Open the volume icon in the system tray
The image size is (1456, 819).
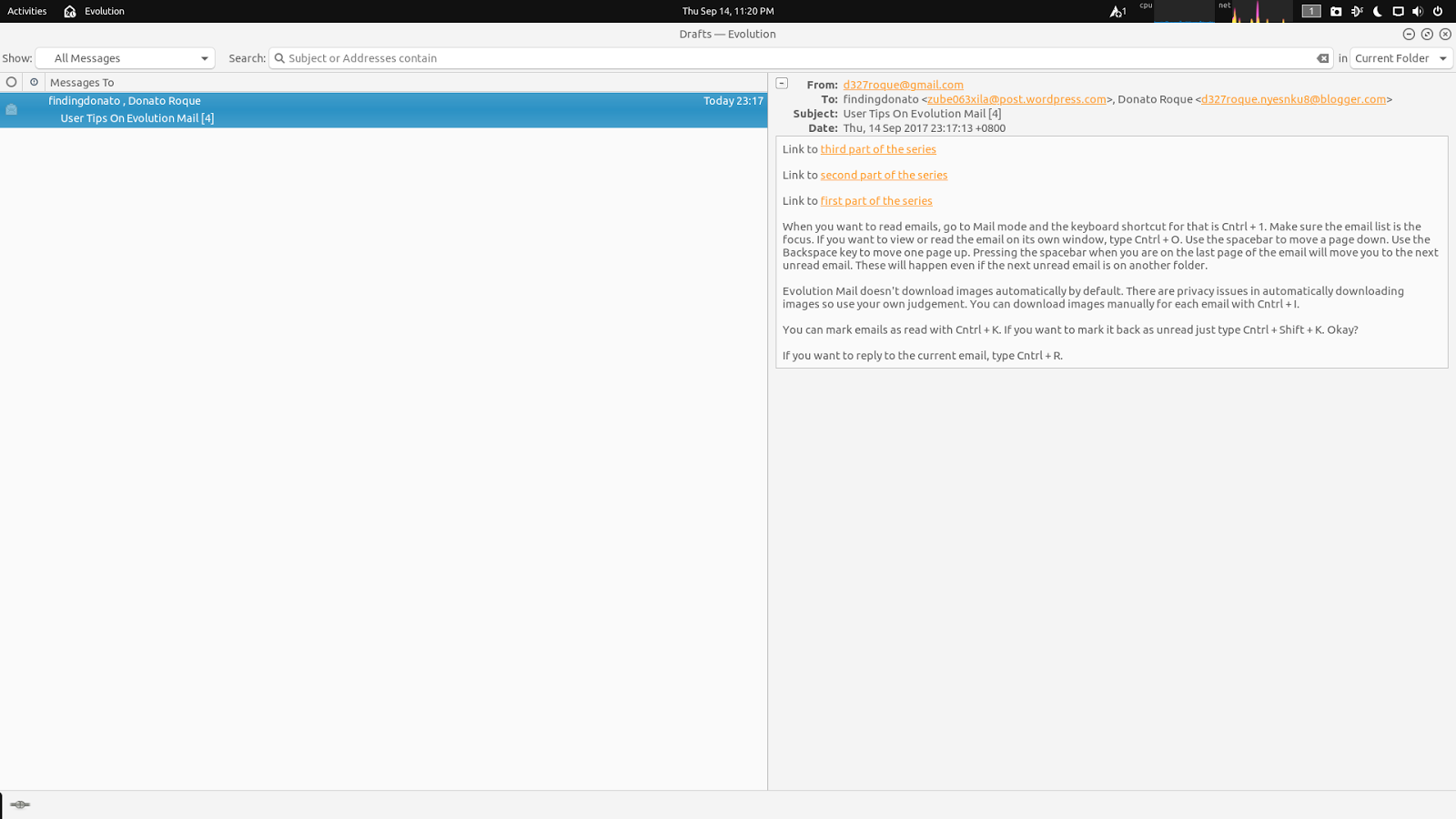1418,11
